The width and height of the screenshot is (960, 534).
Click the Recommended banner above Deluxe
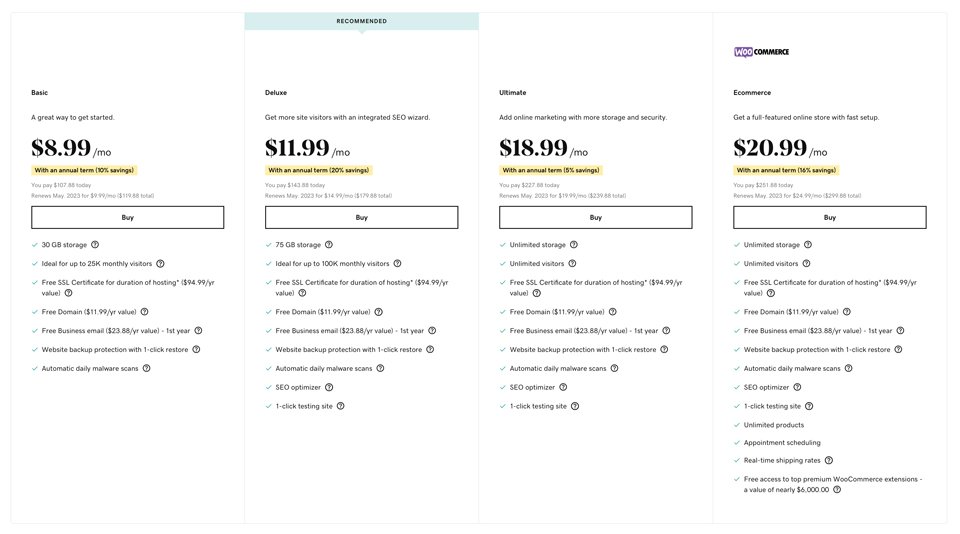click(361, 21)
